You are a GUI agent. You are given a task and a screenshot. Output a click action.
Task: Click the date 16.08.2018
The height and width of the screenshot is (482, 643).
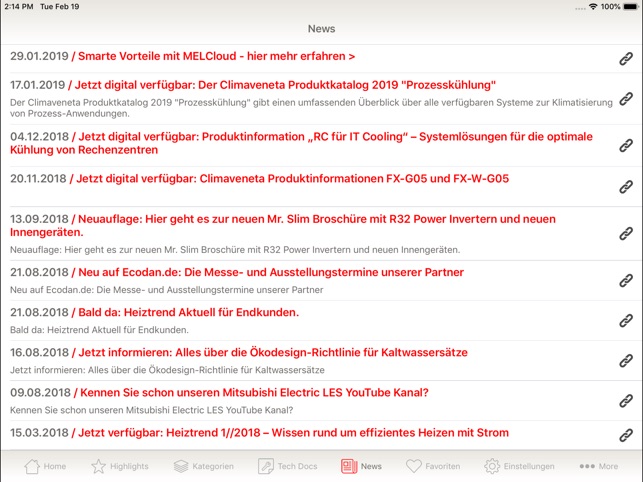[39, 352]
